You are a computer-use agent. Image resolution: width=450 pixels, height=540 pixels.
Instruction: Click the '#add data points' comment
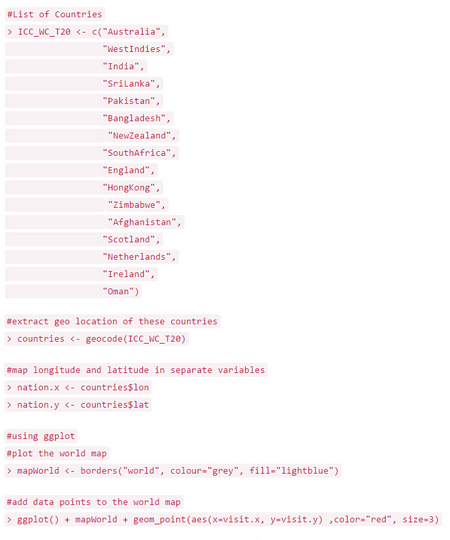point(94,502)
